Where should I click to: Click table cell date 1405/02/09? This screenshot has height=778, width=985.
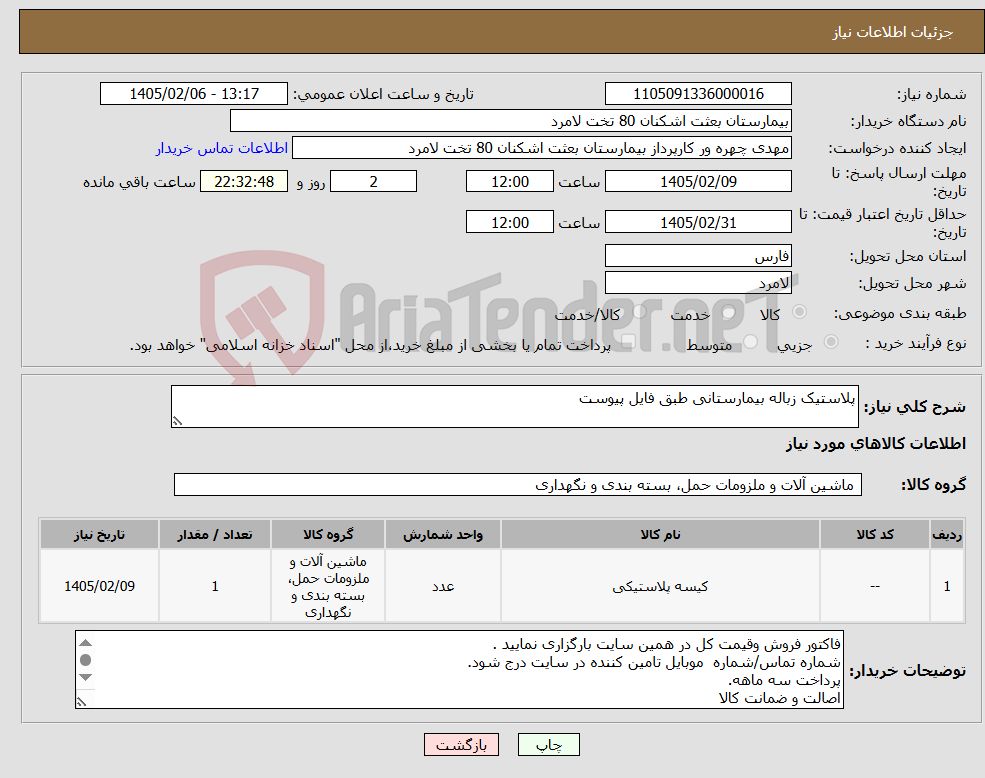(99, 586)
